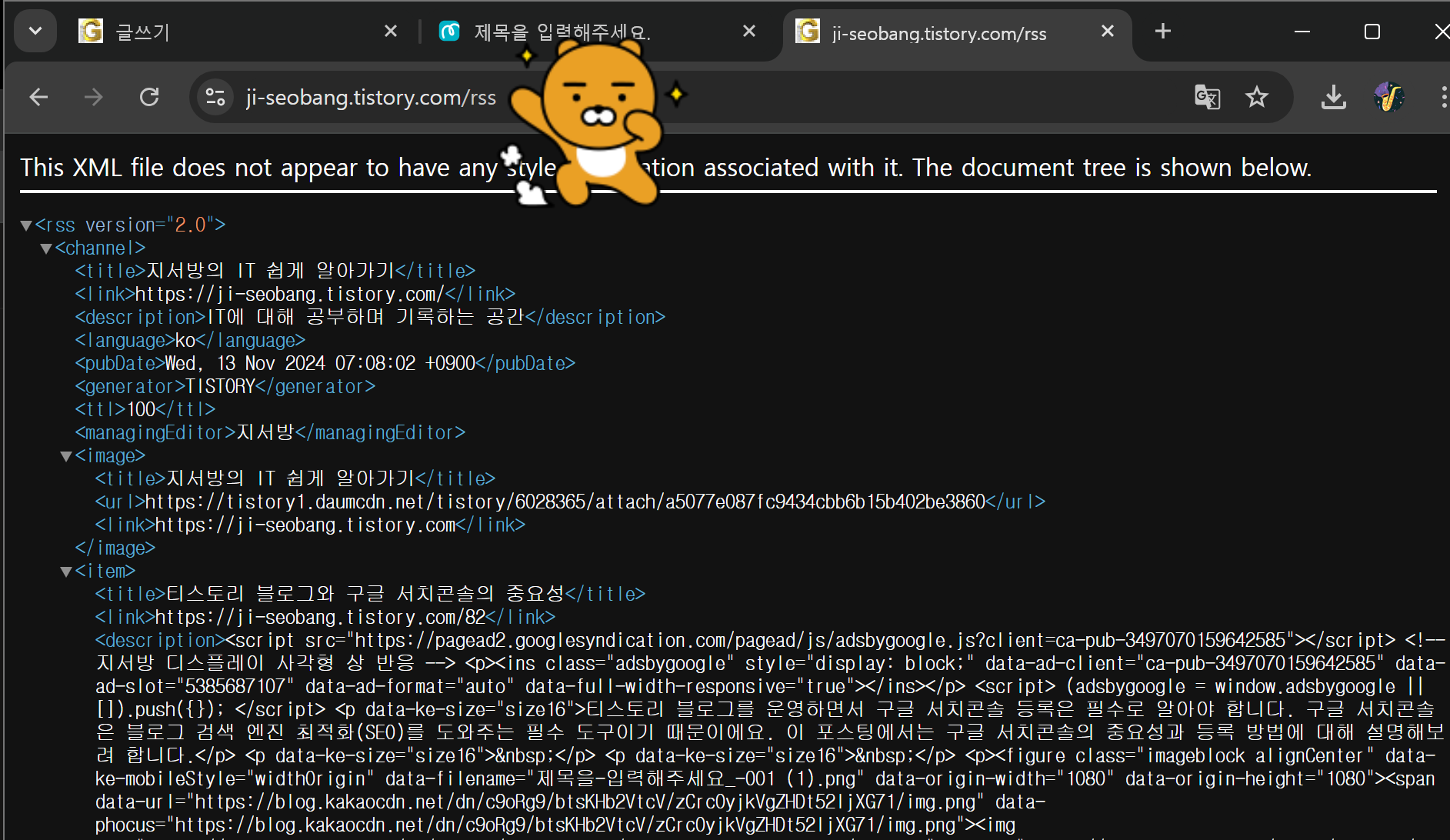The width and height of the screenshot is (1450, 840).
Task: Open the downloads panel
Action: (1334, 97)
